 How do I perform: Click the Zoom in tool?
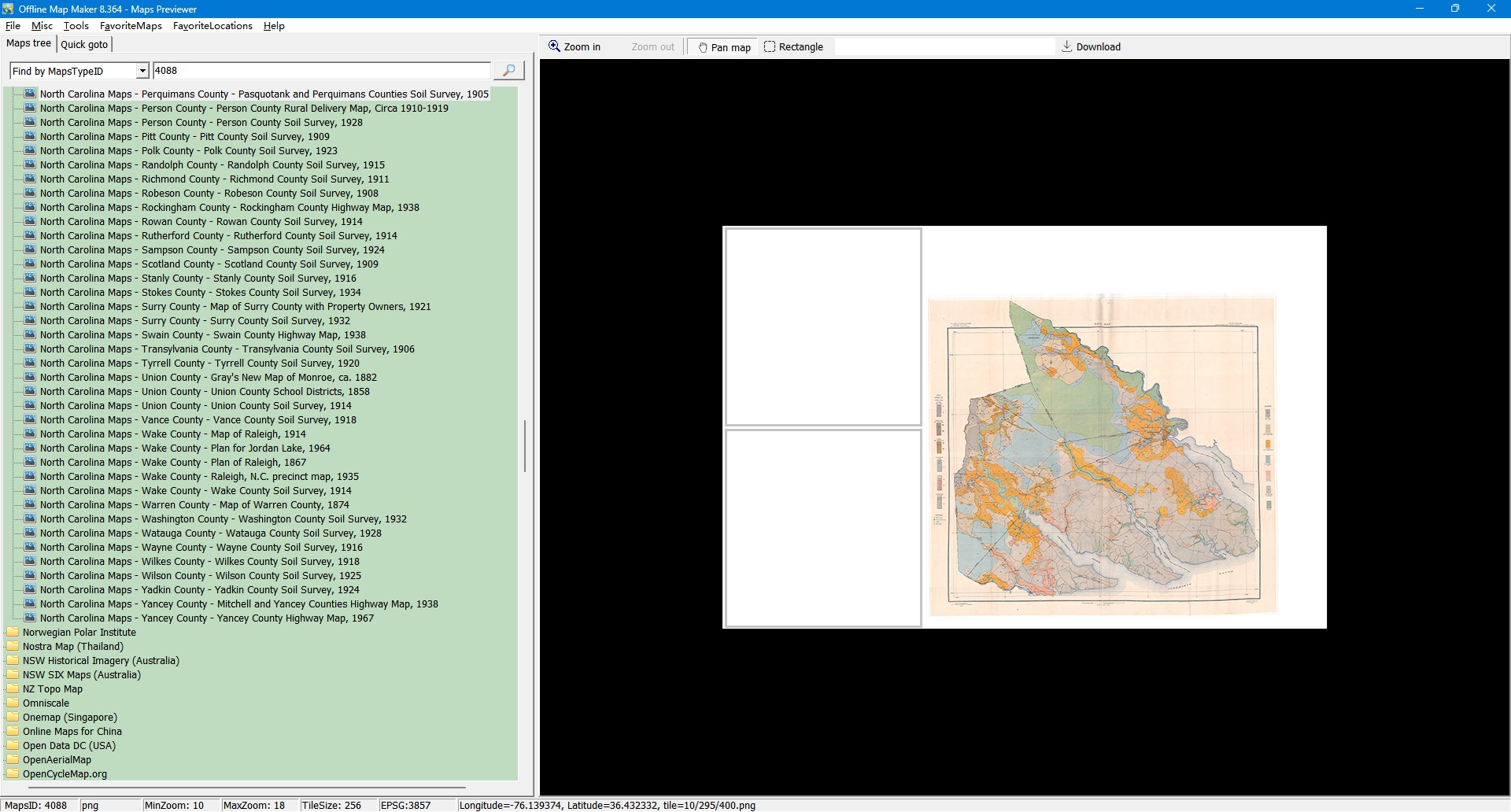(574, 47)
